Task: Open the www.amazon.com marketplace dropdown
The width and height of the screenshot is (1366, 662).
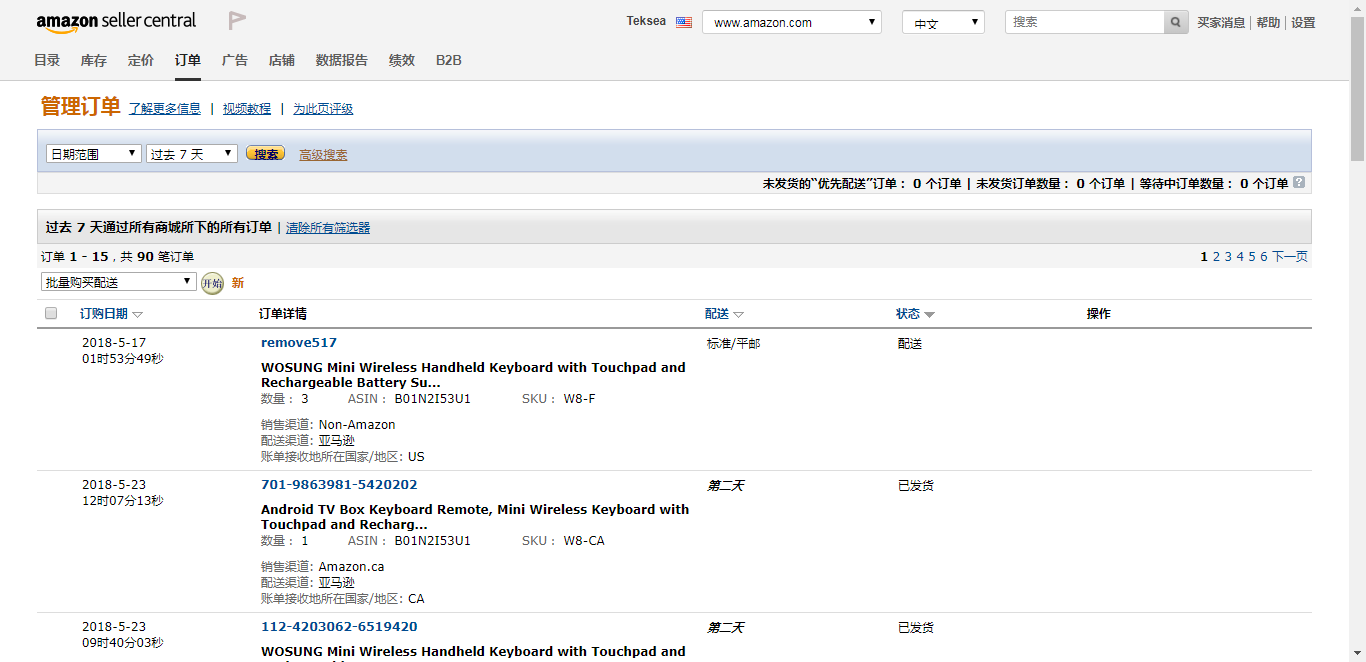Action: coord(792,22)
